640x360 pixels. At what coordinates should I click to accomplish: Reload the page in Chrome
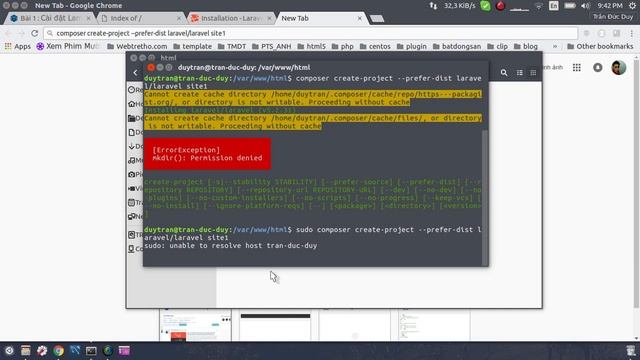pos(35,33)
